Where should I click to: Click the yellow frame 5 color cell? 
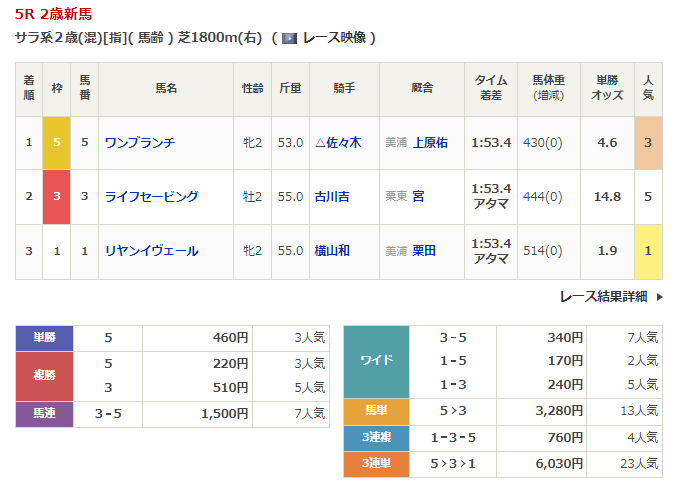pyautogui.click(x=57, y=143)
